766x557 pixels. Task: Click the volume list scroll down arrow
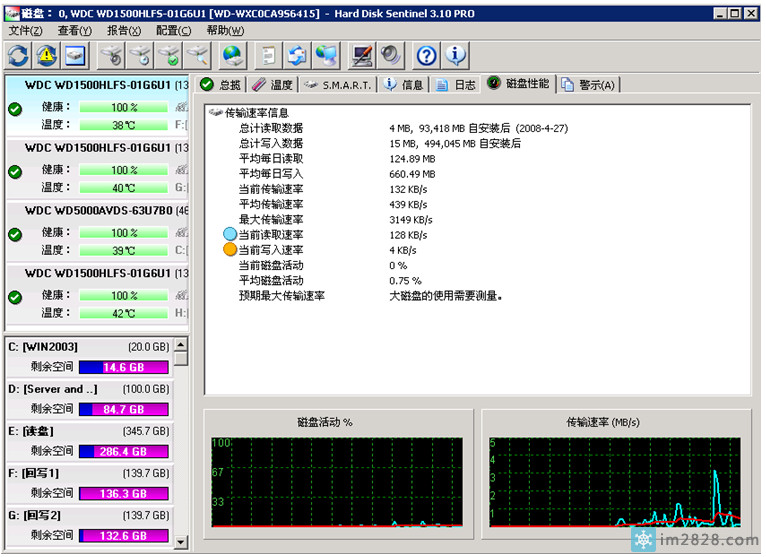(181, 541)
